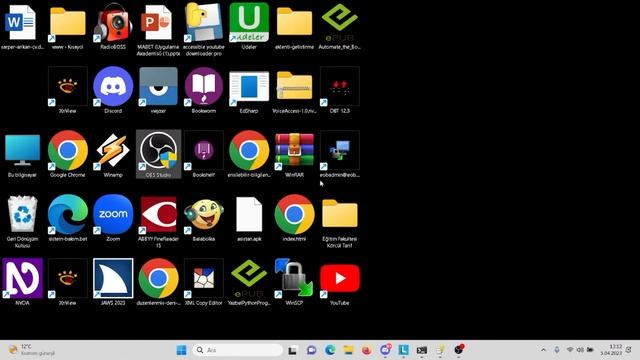
Task: Select the YouTube shortcut icon
Action: coord(340,278)
